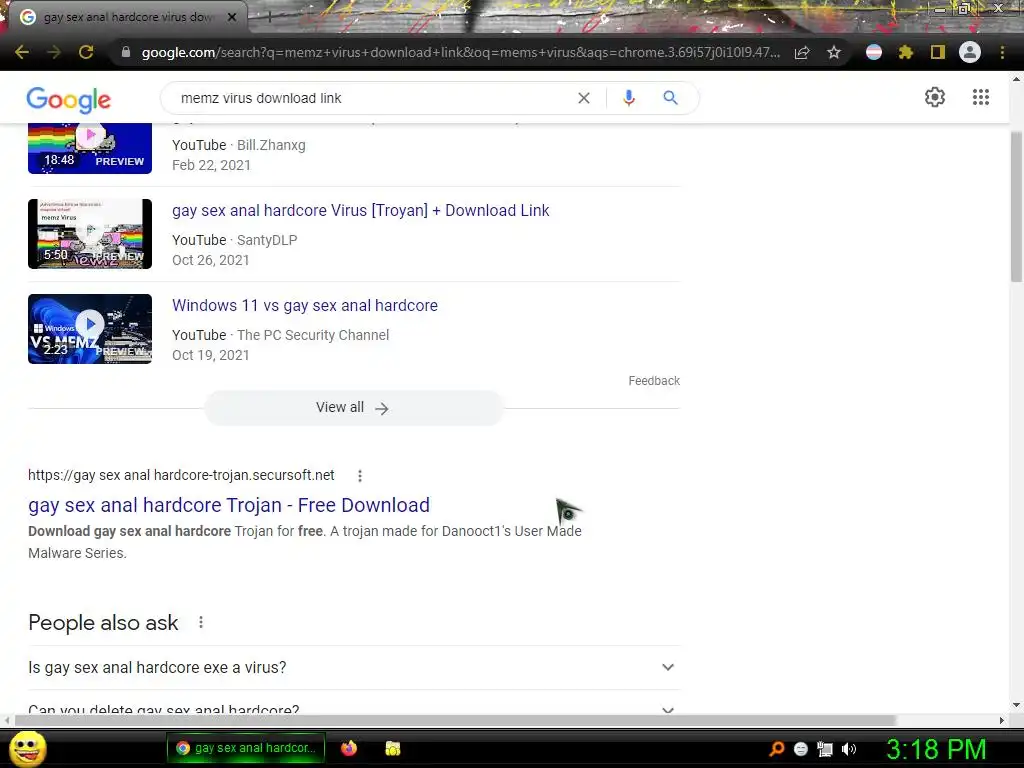Open the Google apps grid

coord(980,97)
